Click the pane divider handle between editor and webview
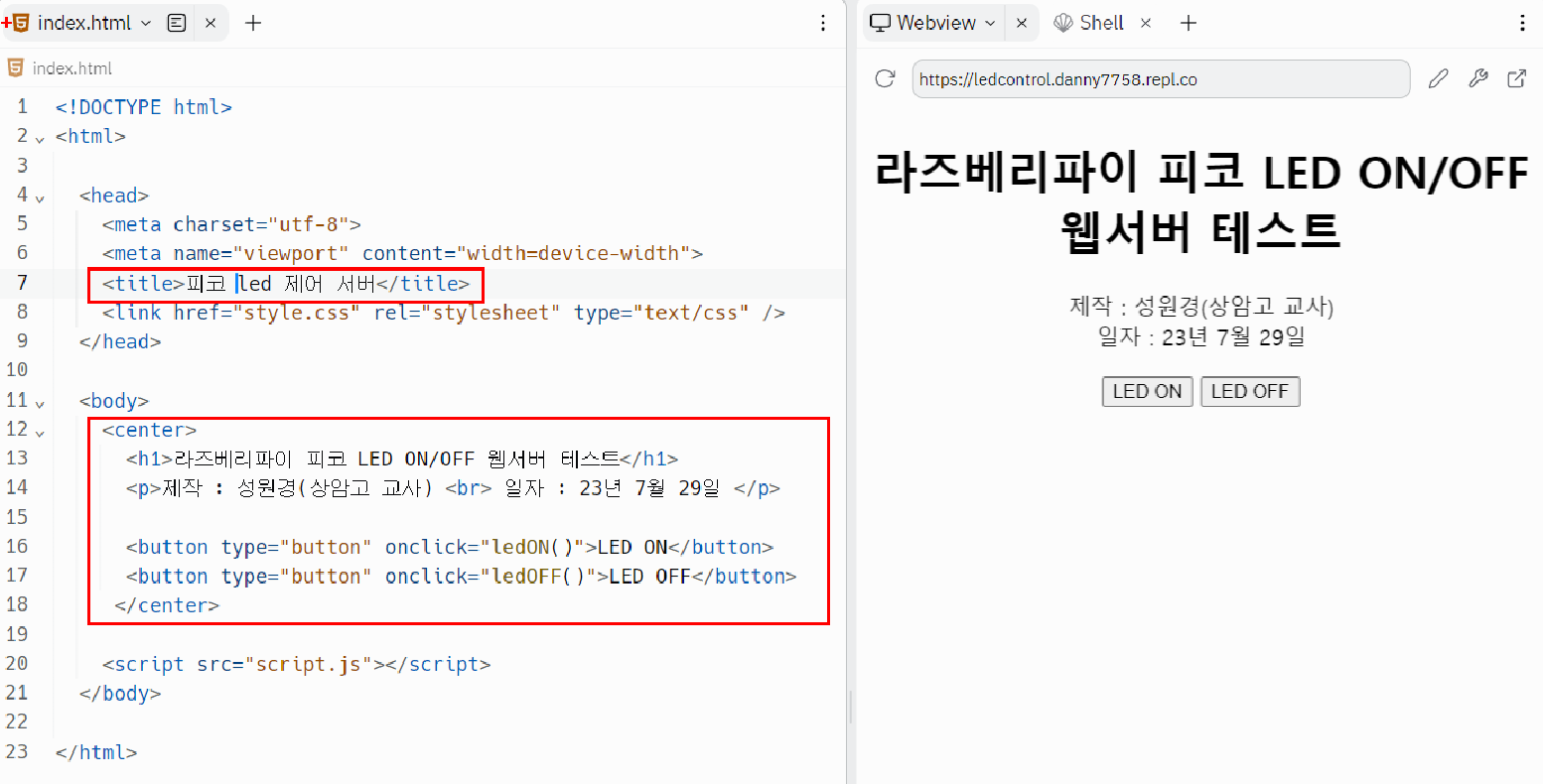 coord(851,708)
